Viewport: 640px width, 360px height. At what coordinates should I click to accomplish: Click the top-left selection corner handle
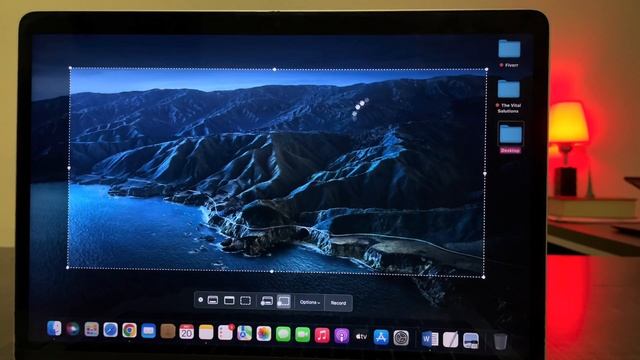coord(70,68)
